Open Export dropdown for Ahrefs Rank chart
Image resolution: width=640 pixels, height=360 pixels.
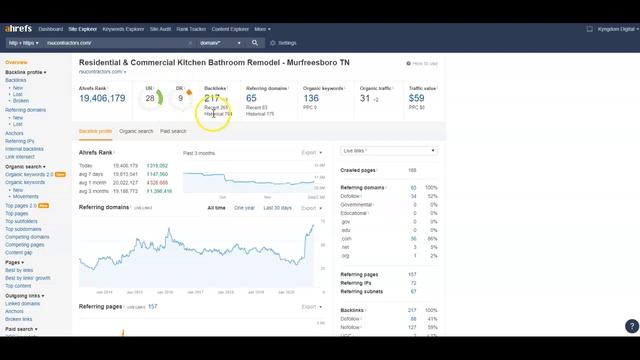point(312,153)
